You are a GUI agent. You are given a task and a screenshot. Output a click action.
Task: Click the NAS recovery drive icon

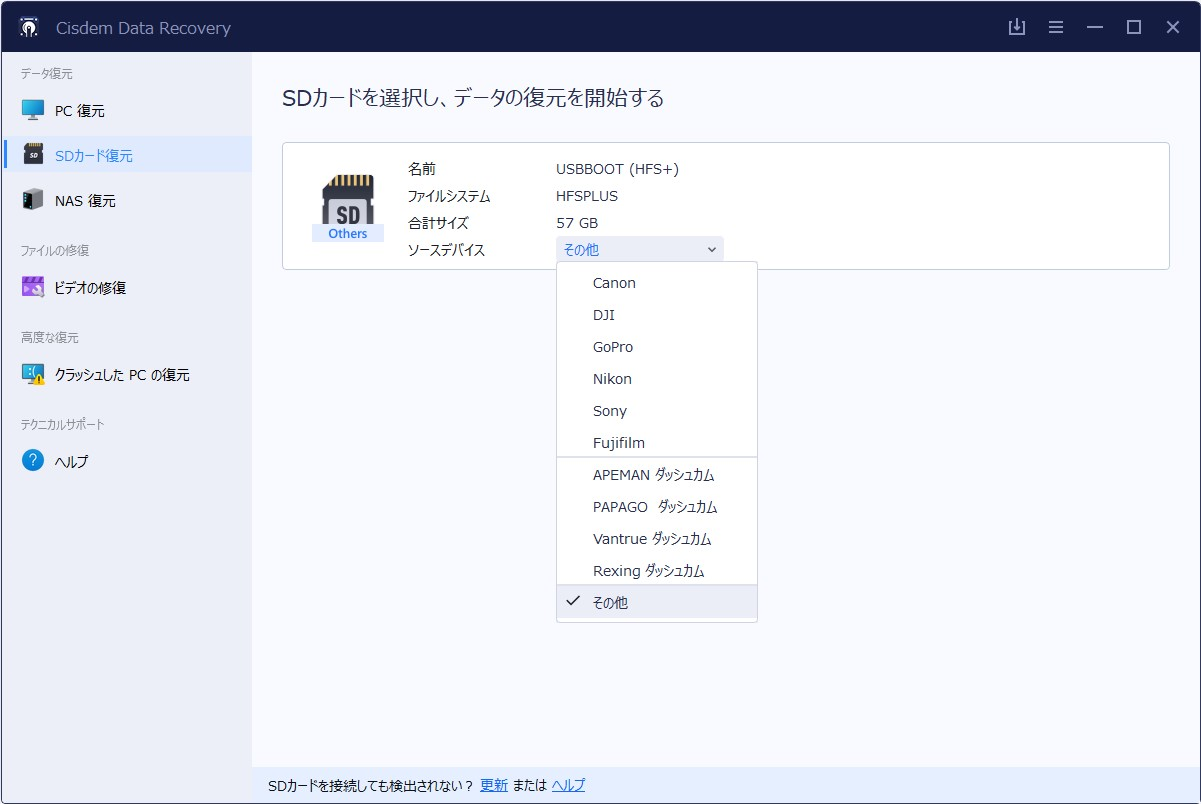[x=33, y=200]
